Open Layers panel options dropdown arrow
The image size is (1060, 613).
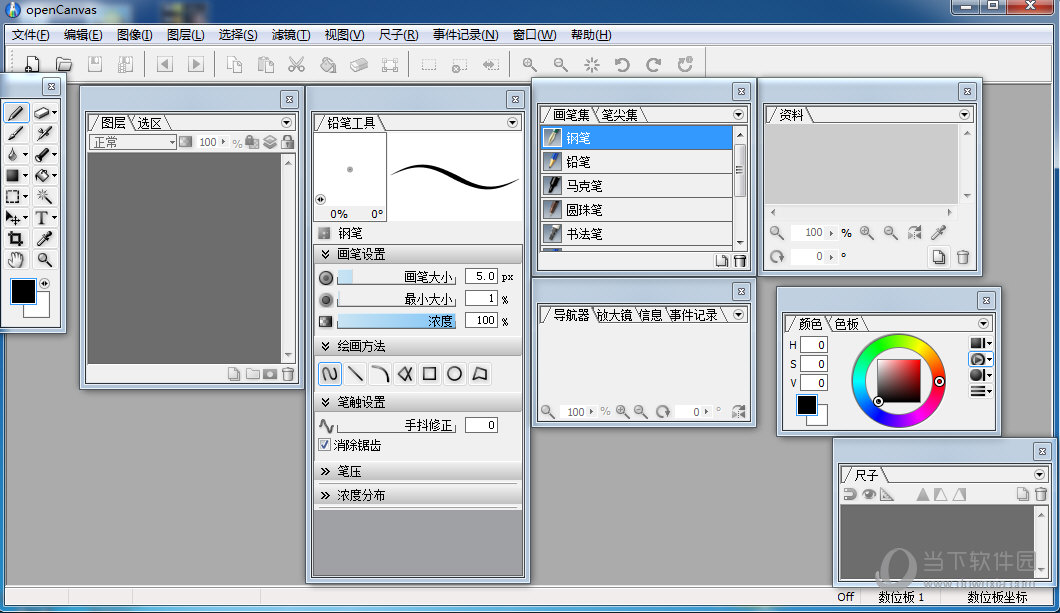coord(287,122)
